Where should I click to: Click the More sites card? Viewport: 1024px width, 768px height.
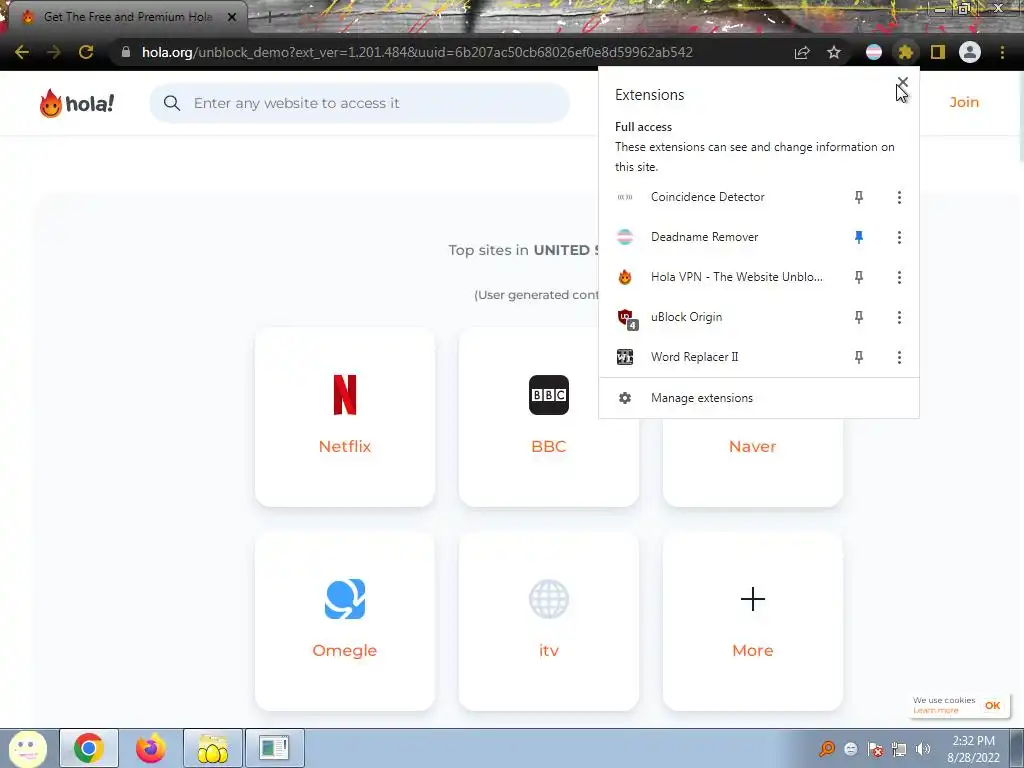(752, 621)
